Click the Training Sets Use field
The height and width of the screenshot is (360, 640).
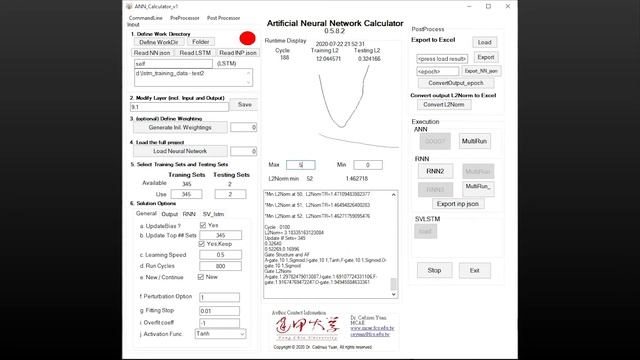point(186,194)
